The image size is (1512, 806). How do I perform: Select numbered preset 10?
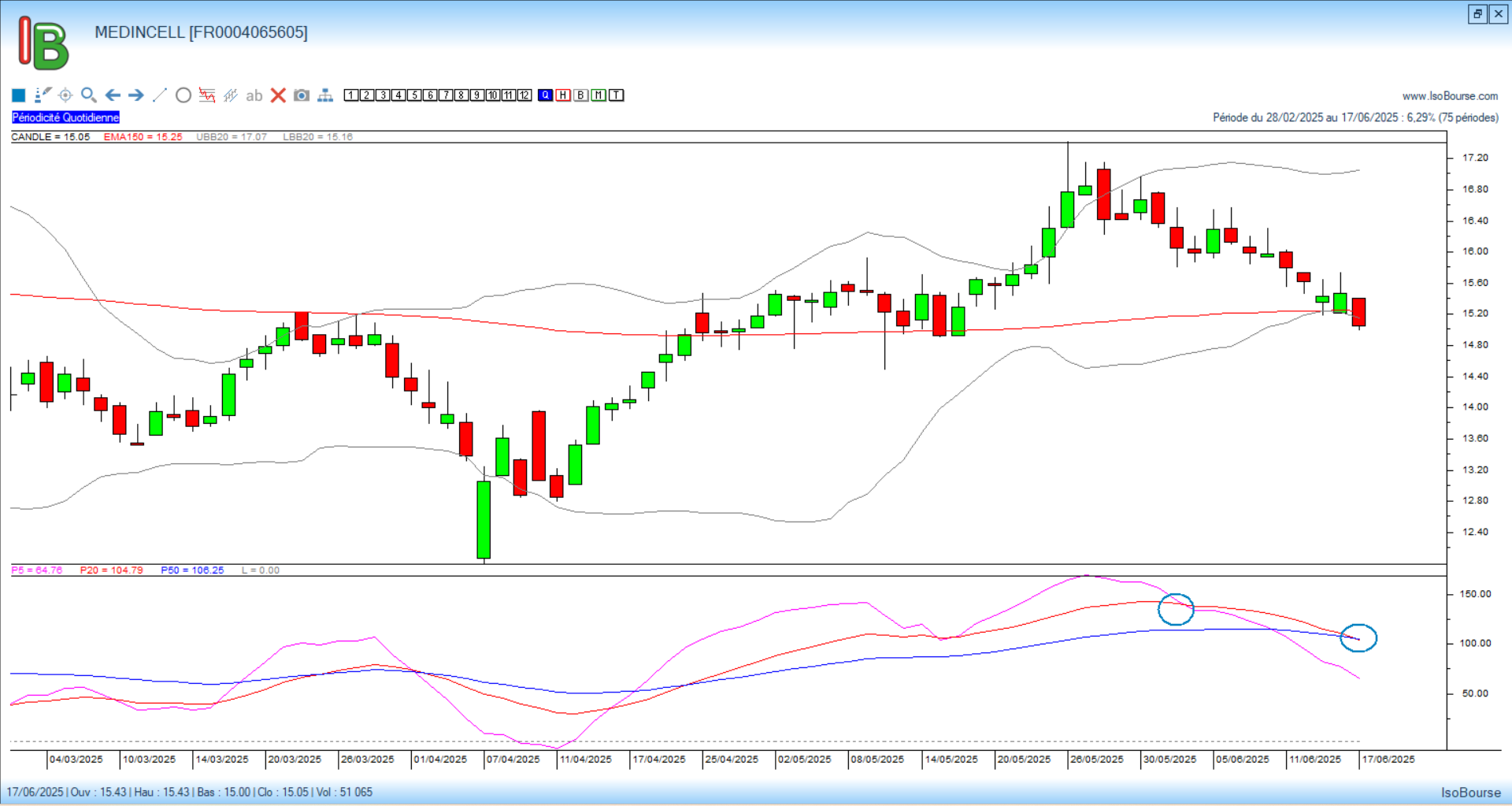(x=493, y=95)
